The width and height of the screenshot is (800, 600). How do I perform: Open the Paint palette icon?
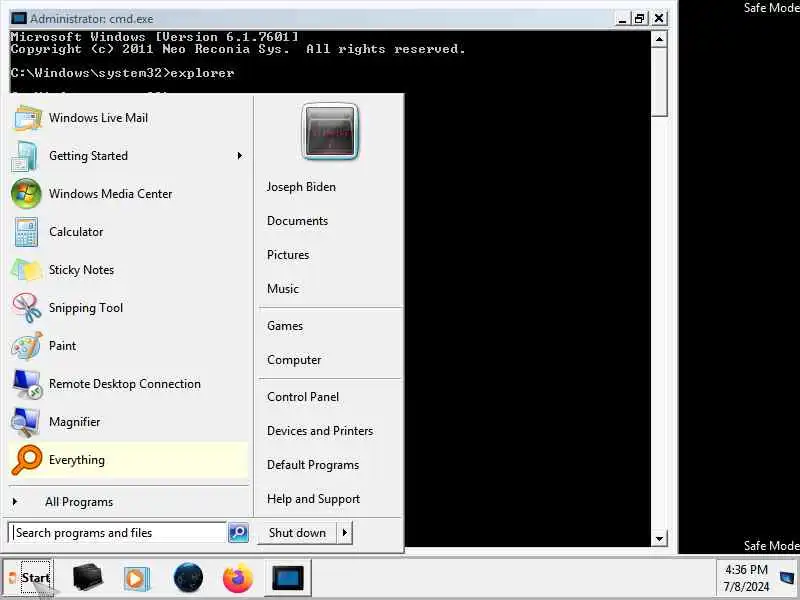pos(27,346)
